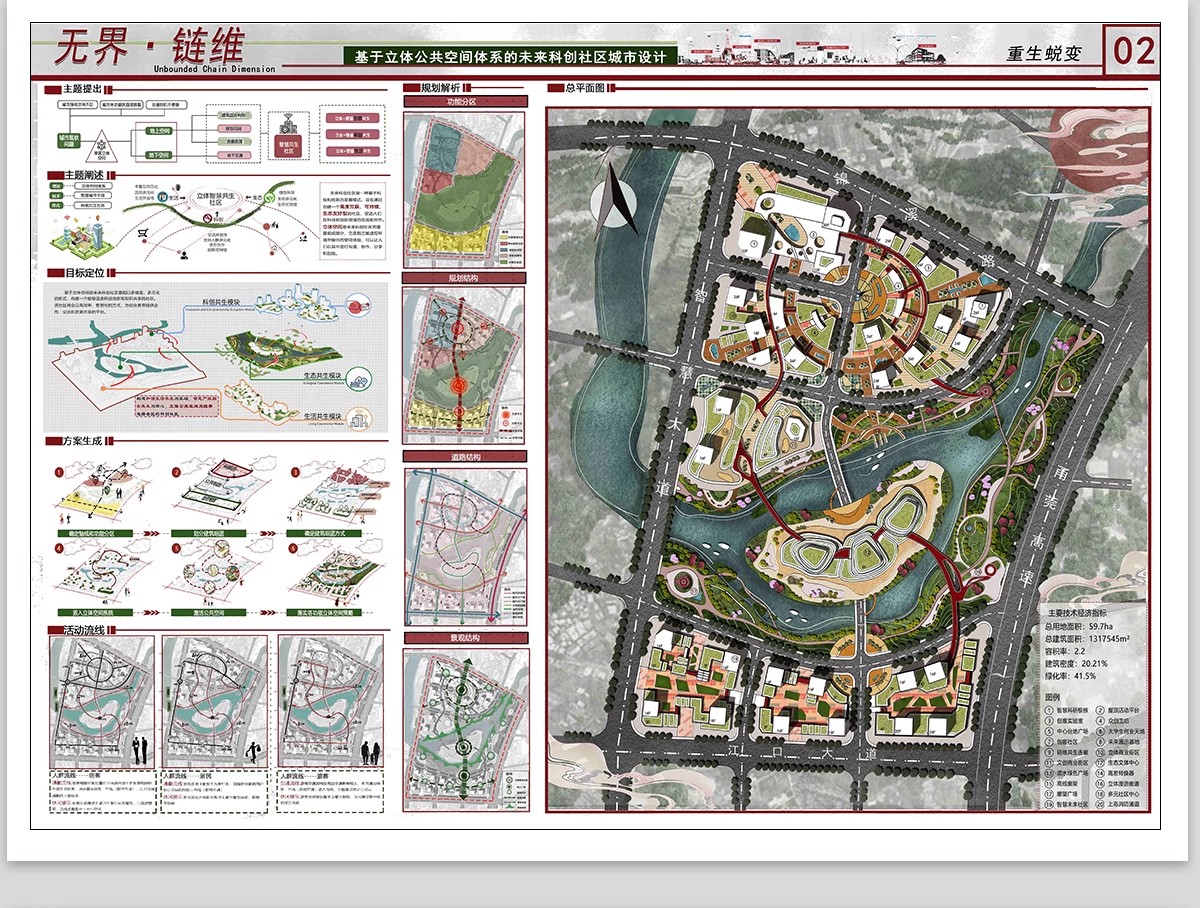Viewport: 1200px width, 908px height.
Task: Select the pedestrian figure icon in the theme diagram
Action: 182,256
